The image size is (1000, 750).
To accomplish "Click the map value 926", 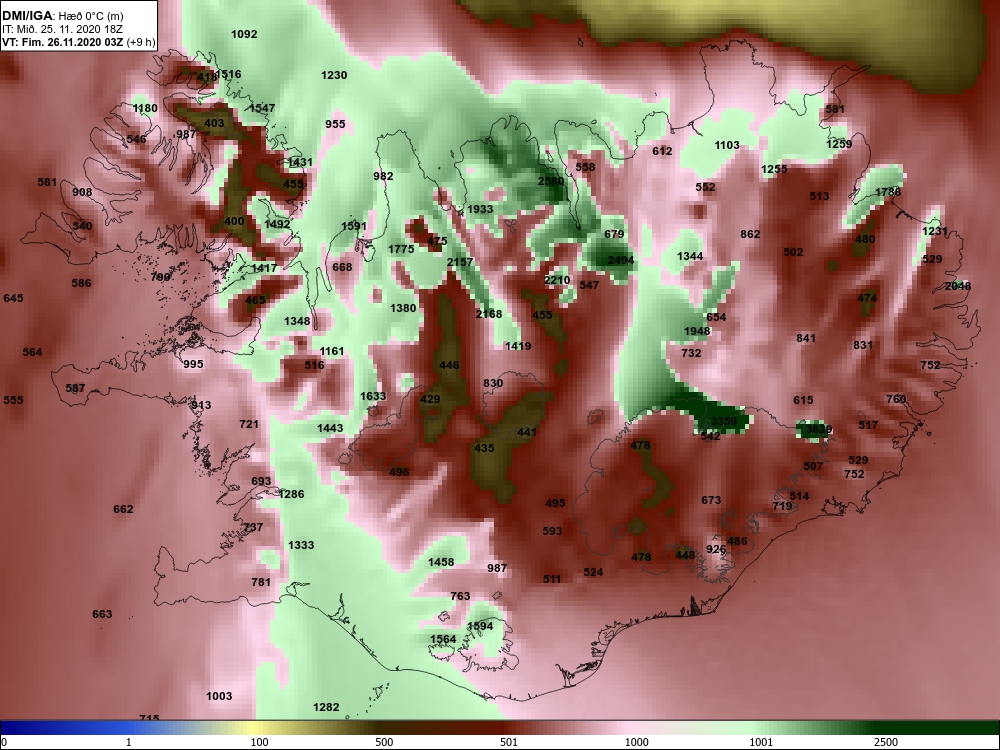I will [716, 548].
